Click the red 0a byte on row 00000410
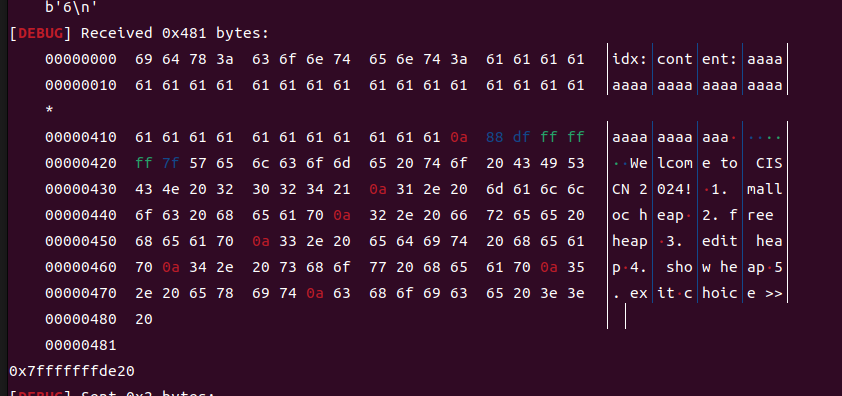The height and width of the screenshot is (396, 842). [459, 137]
